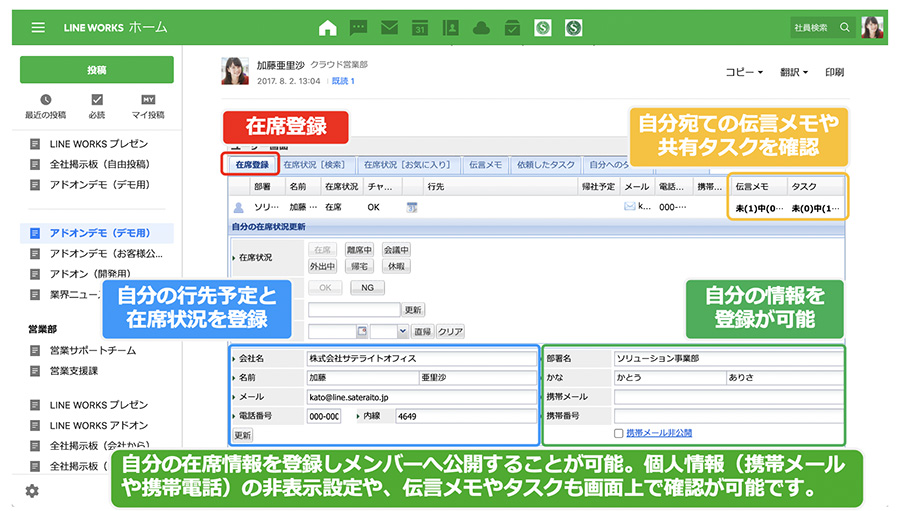The width and height of the screenshot is (900, 511).
Task: Open the user profile avatar in top bar
Action: coord(872,27)
